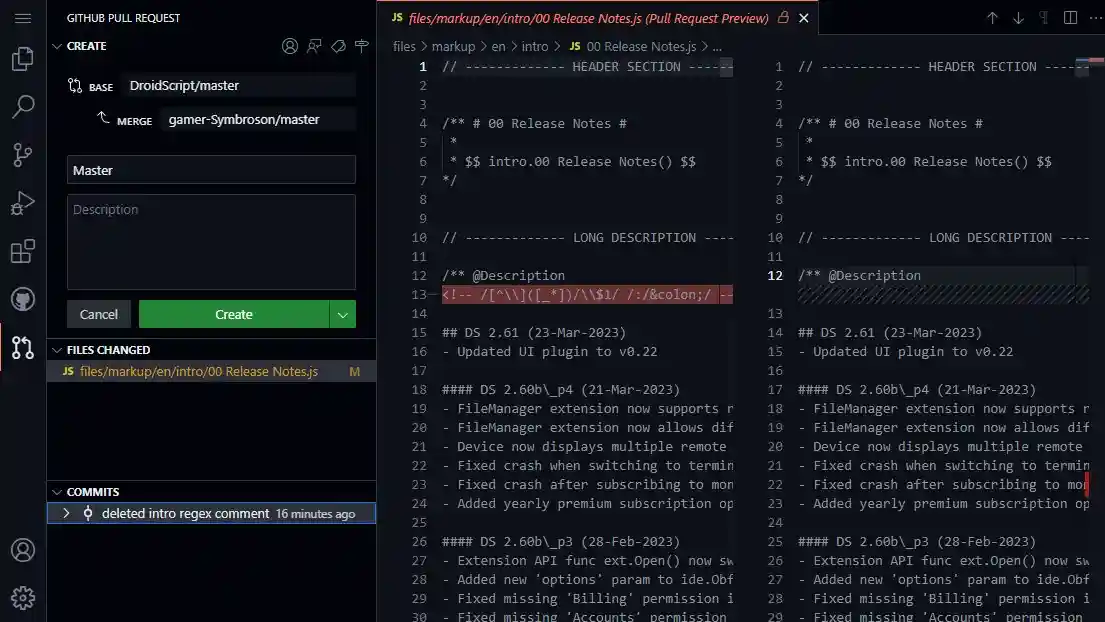This screenshot has width=1105, height=622.
Task: Toggle whitespace rendering in the diff editor
Action: (1044, 17)
